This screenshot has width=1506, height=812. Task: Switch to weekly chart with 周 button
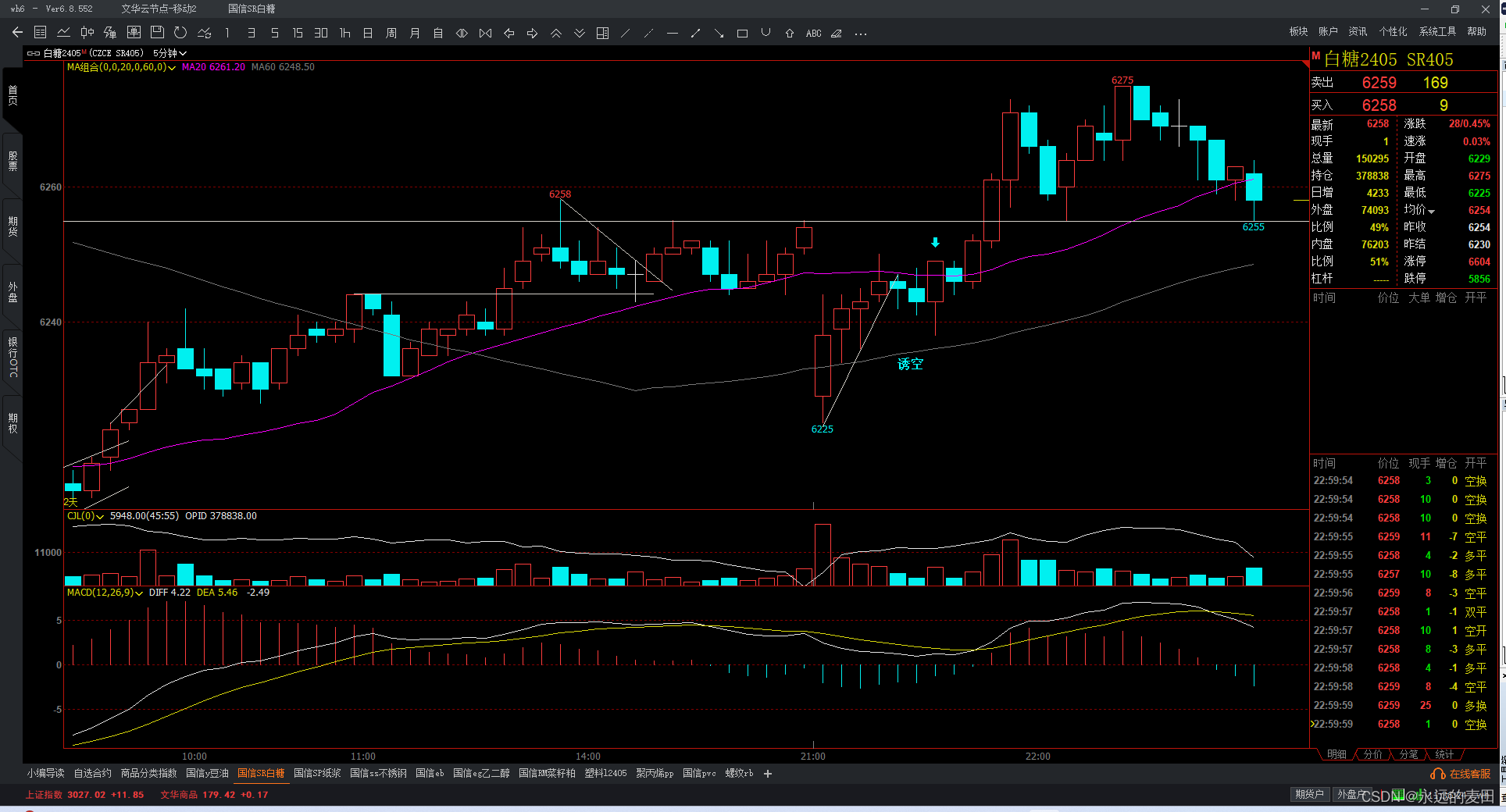(x=391, y=33)
